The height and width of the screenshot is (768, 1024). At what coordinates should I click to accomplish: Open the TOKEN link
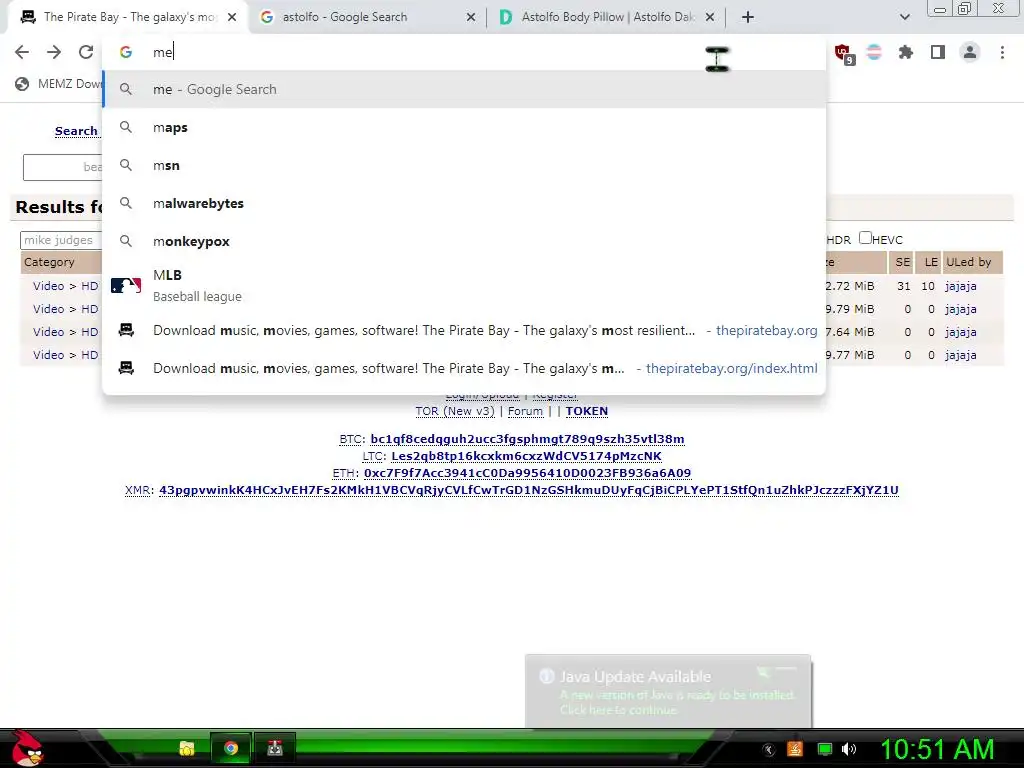point(586,411)
